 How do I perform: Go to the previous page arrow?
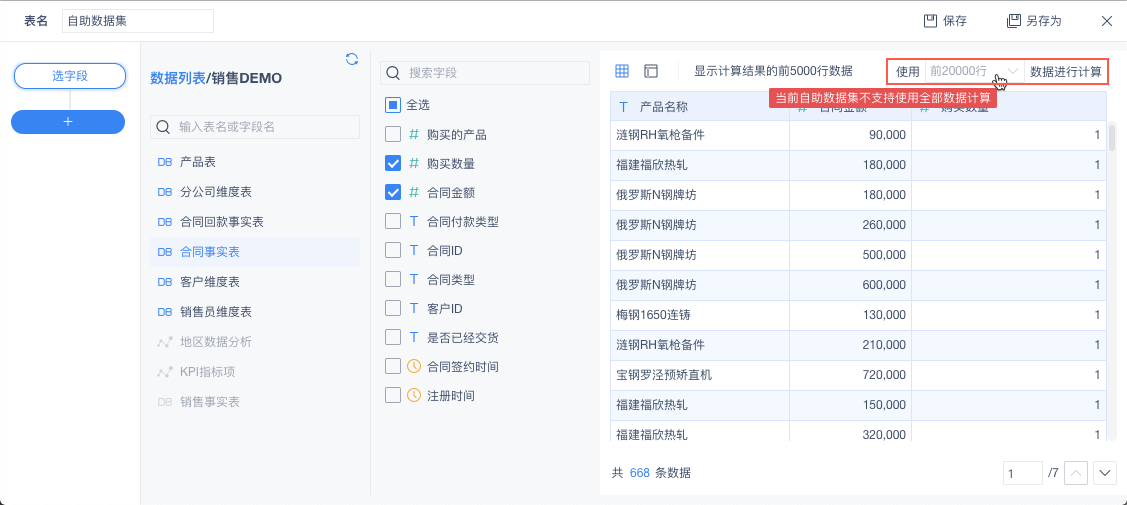(x=1076, y=473)
